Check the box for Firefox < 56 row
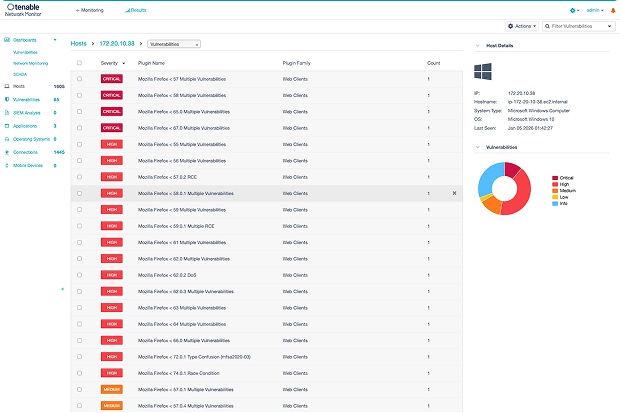The width and height of the screenshot is (620, 413). tap(79, 161)
